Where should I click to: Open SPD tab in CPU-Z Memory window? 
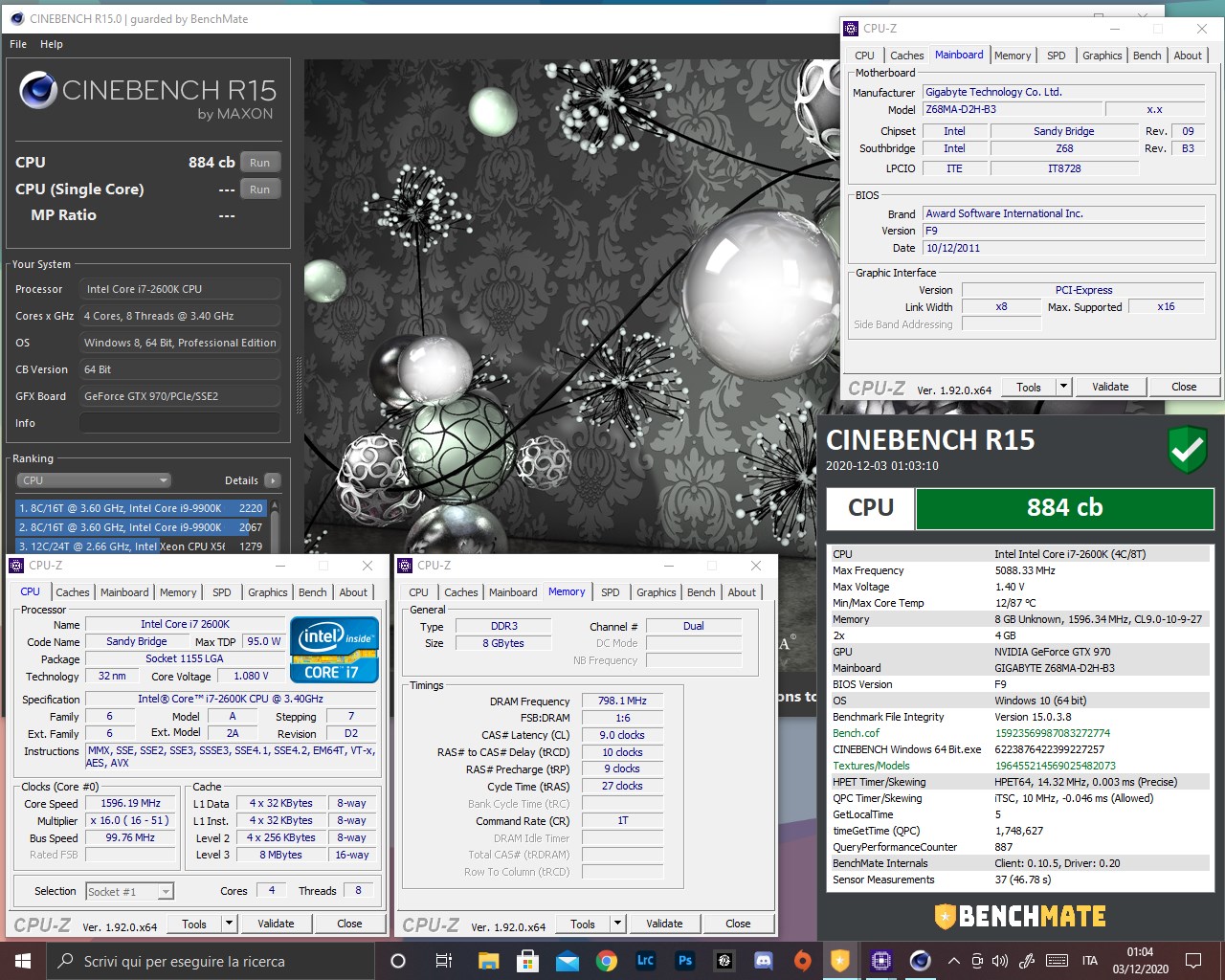(x=610, y=592)
